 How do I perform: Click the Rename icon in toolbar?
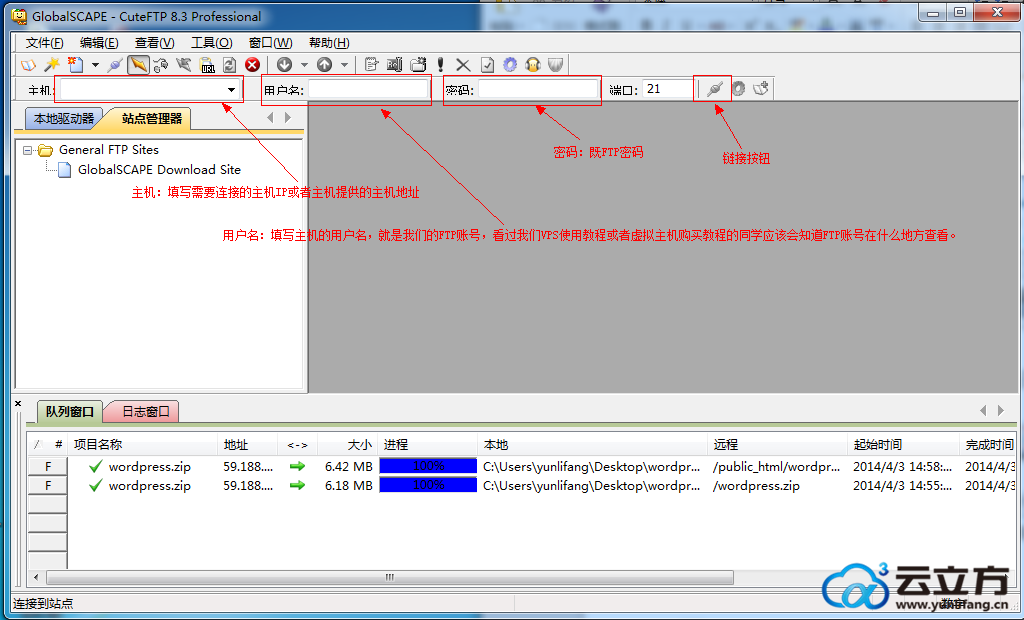[x=394, y=65]
